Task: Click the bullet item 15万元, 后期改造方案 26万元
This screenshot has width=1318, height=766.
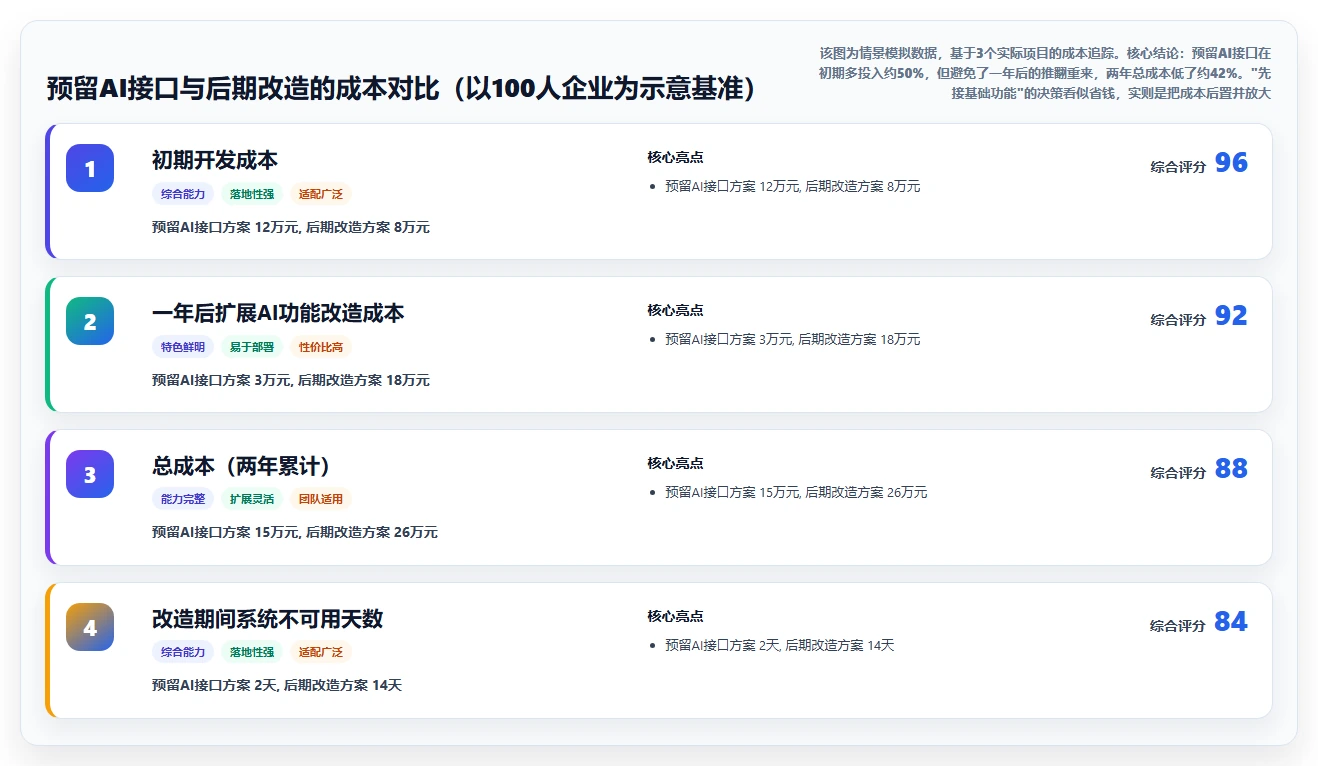Action: click(x=796, y=492)
